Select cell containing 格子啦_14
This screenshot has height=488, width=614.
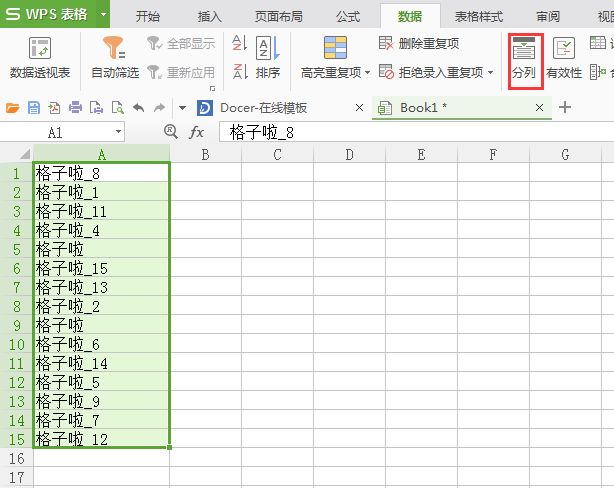[x=101, y=363]
